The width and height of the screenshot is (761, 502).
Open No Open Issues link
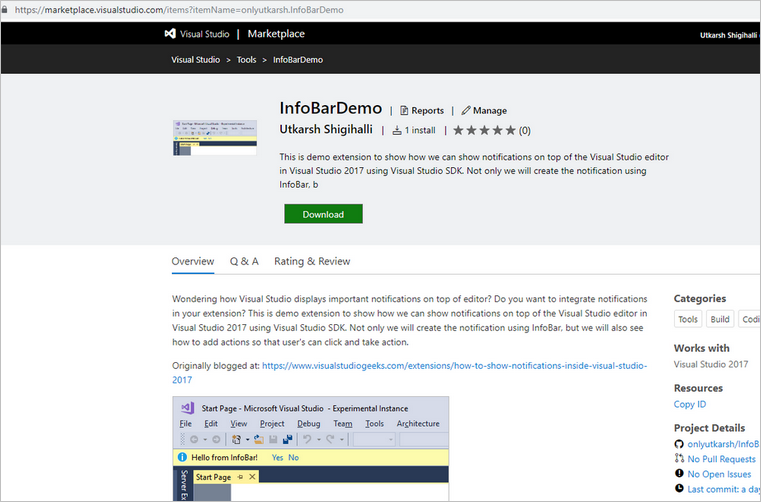[719, 474]
